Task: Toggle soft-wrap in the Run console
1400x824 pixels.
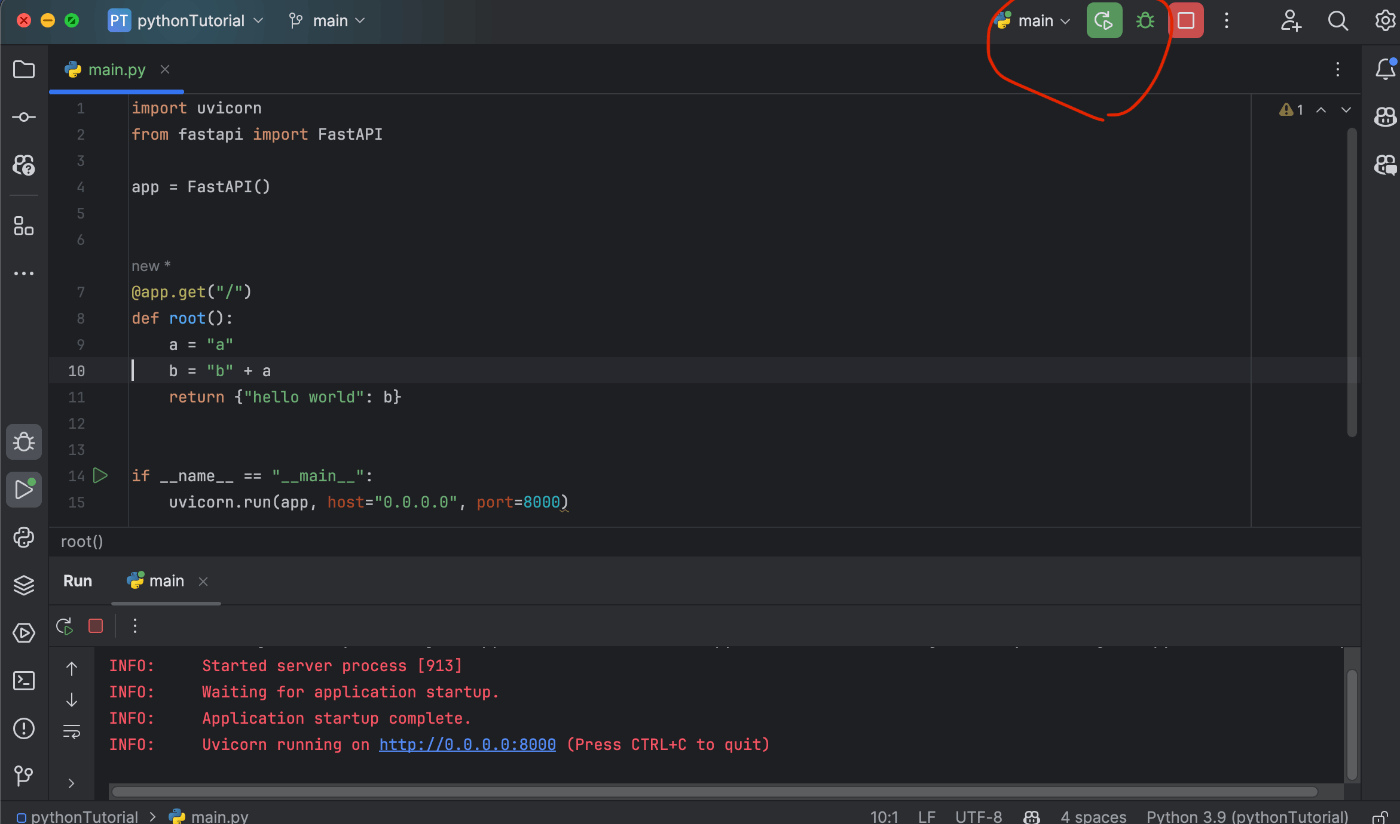Action: [x=71, y=732]
